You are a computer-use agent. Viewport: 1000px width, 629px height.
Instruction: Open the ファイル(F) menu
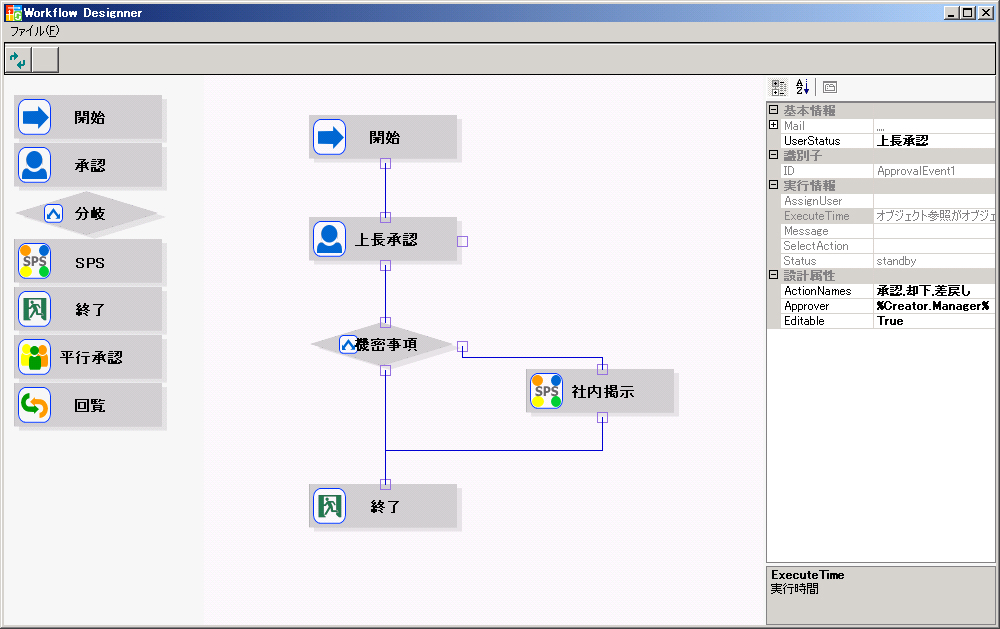[34, 31]
